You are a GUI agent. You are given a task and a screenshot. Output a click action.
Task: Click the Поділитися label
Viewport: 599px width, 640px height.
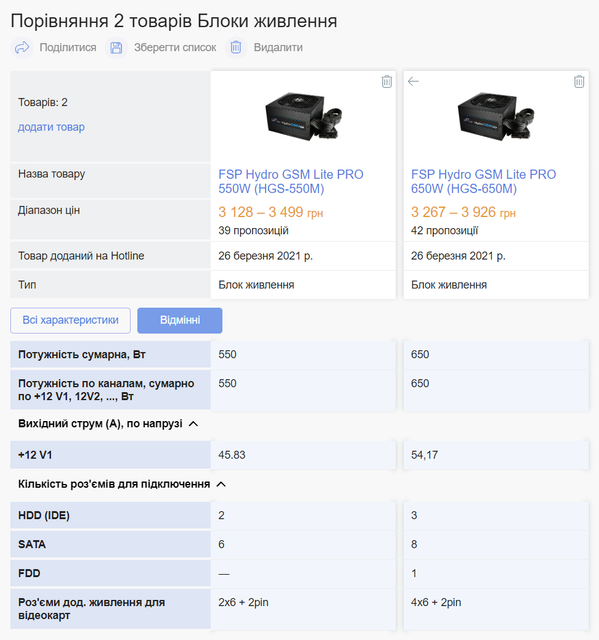coord(68,47)
